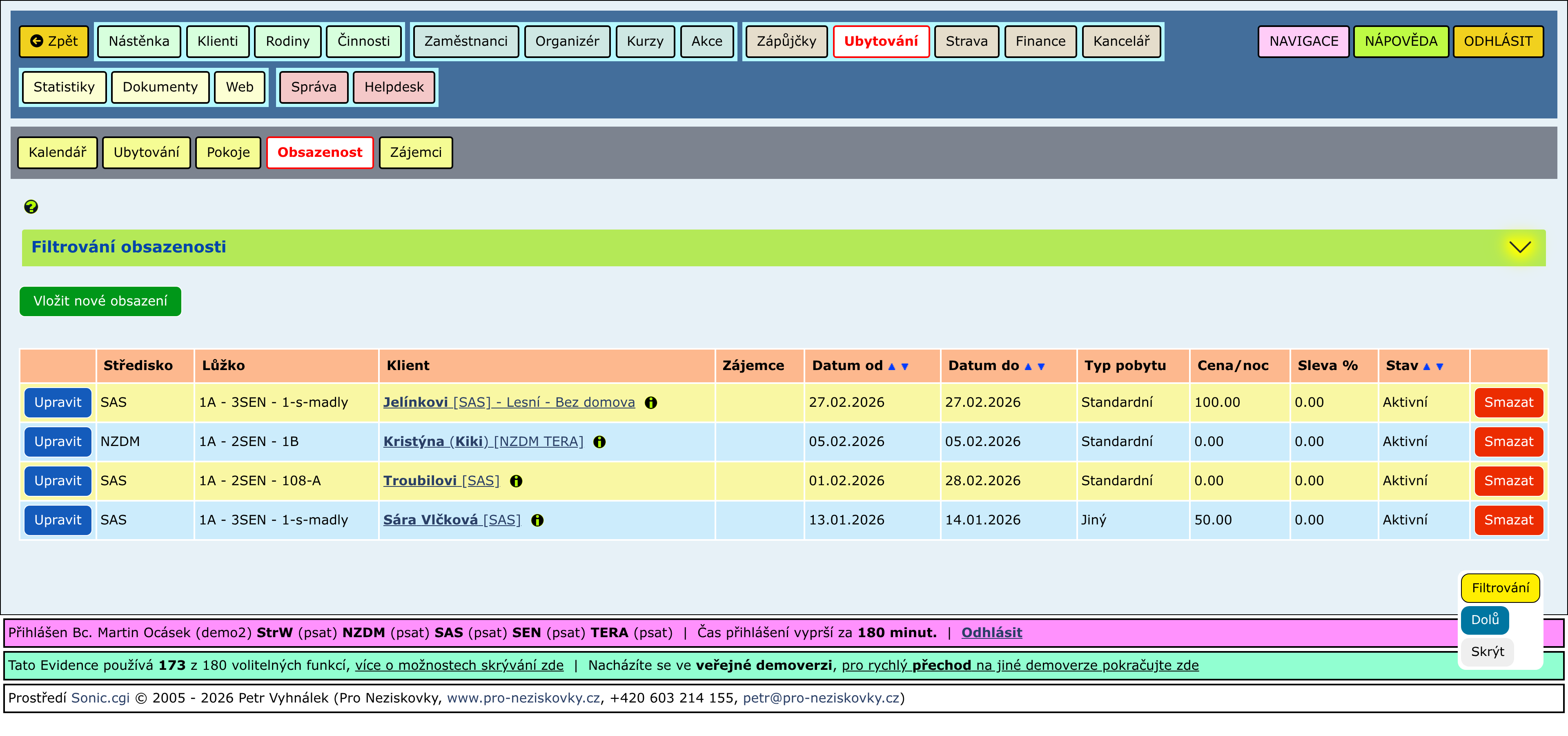Edit the NZDM row with Upravit

pyautogui.click(x=57, y=442)
